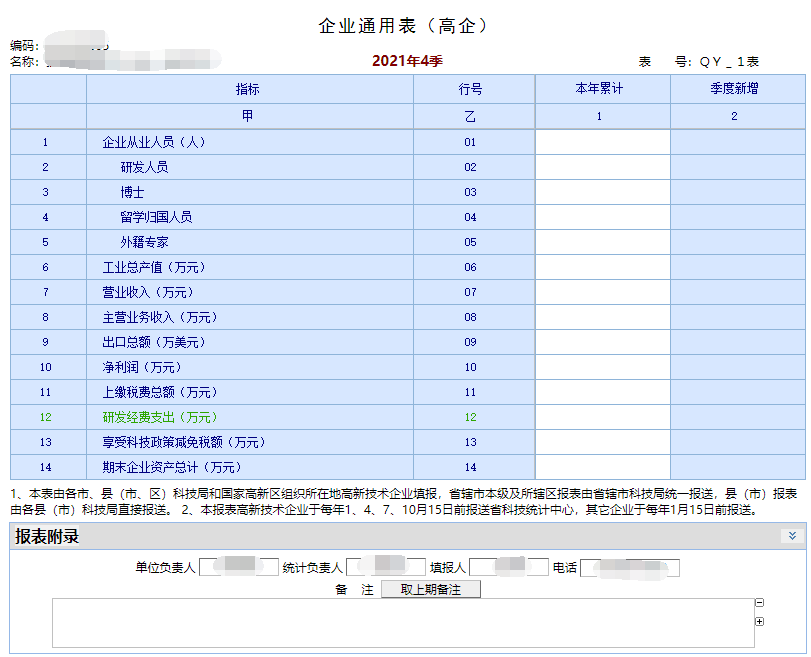Select 本年累计 cell for 留学归国人员 row
811x657 pixels.
(603, 217)
